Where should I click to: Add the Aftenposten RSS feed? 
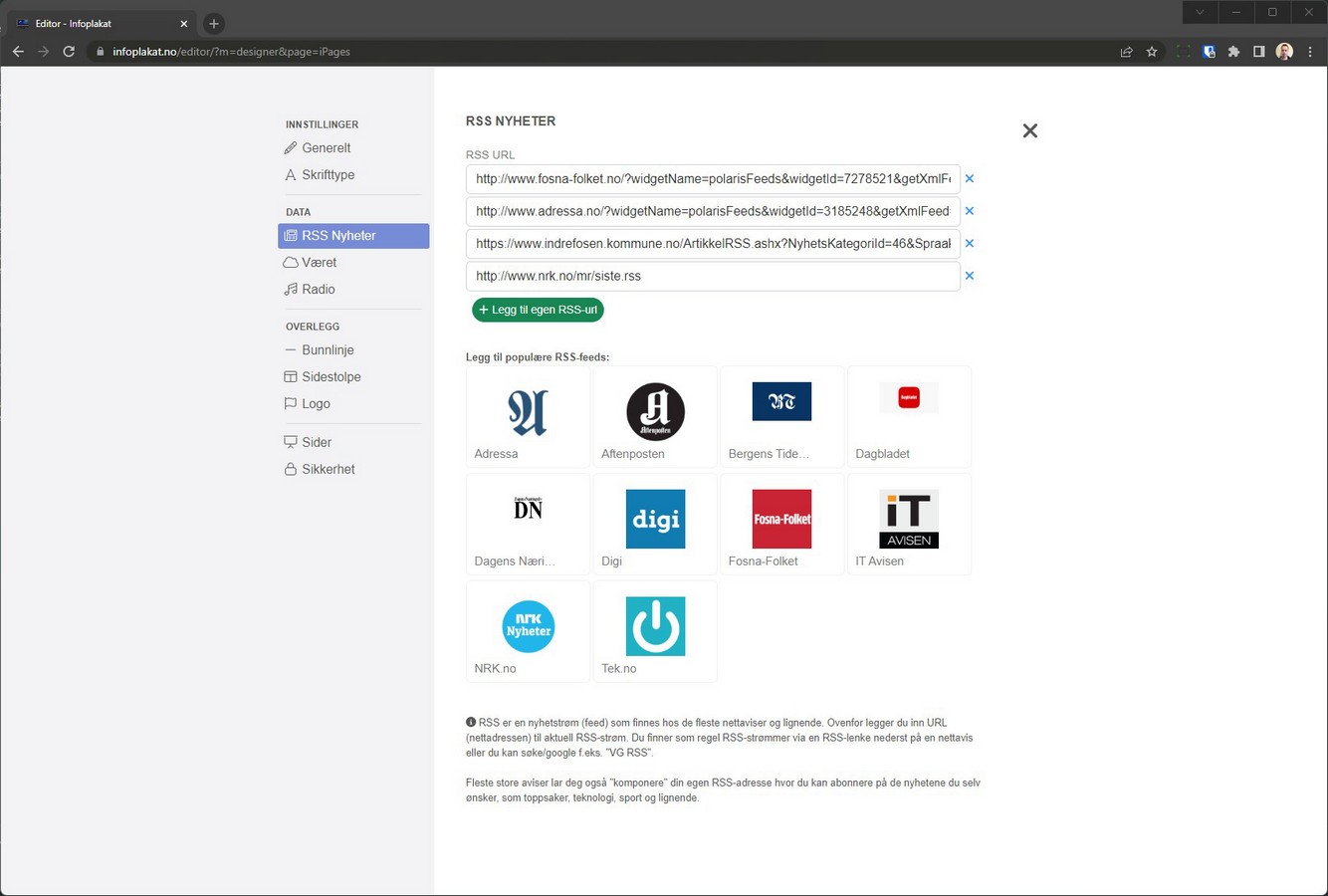pyautogui.click(x=655, y=412)
